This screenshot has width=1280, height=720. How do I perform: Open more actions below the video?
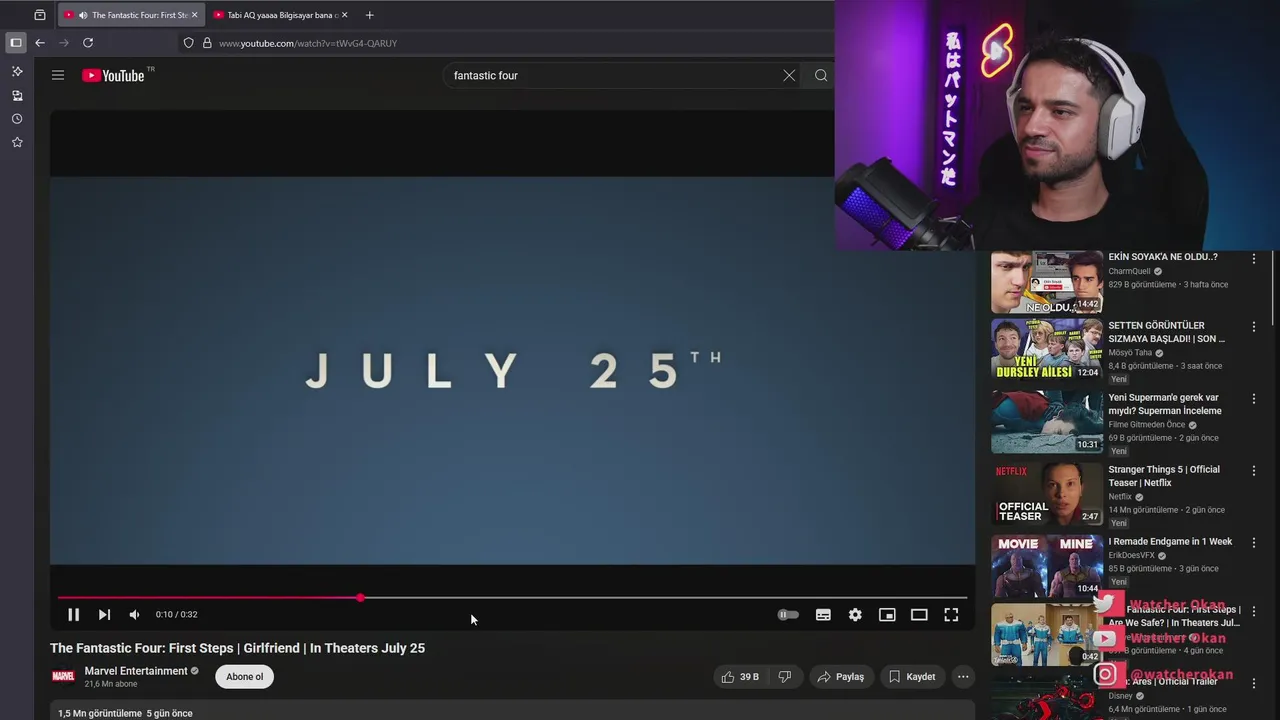963,677
